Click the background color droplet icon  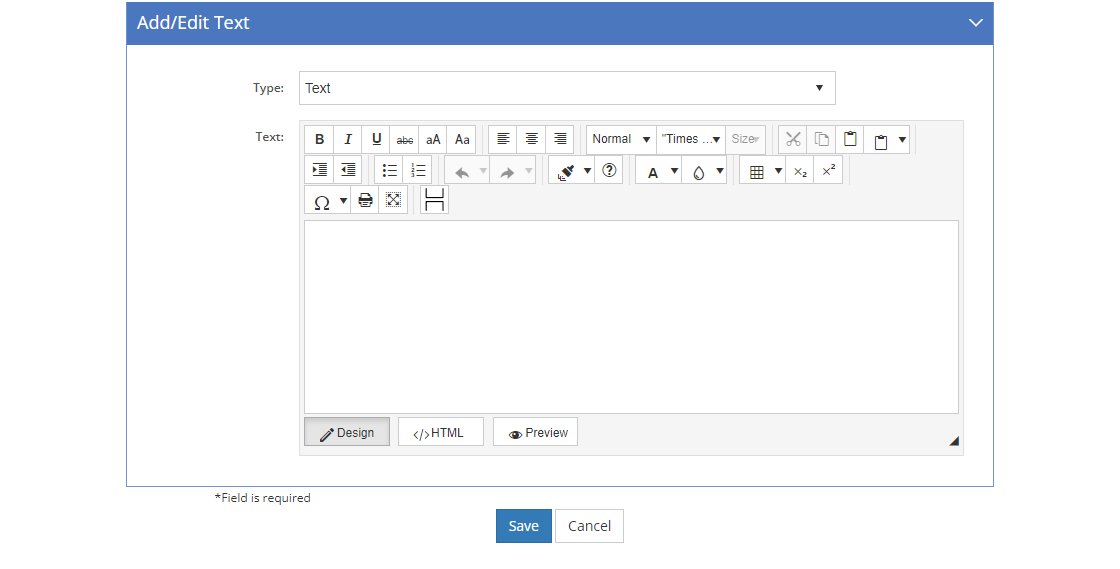click(x=699, y=172)
